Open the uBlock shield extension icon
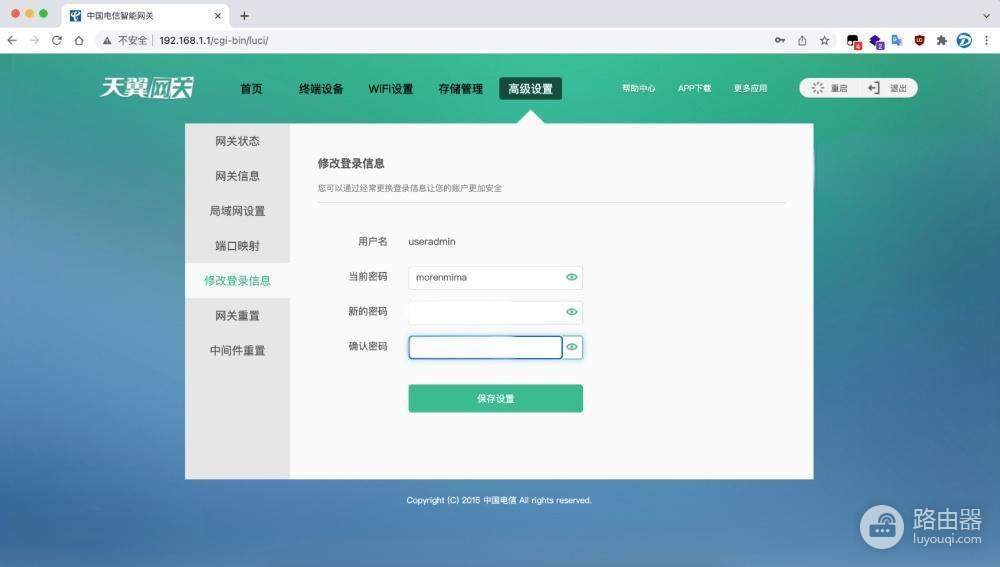The height and width of the screenshot is (567, 1000). point(920,40)
